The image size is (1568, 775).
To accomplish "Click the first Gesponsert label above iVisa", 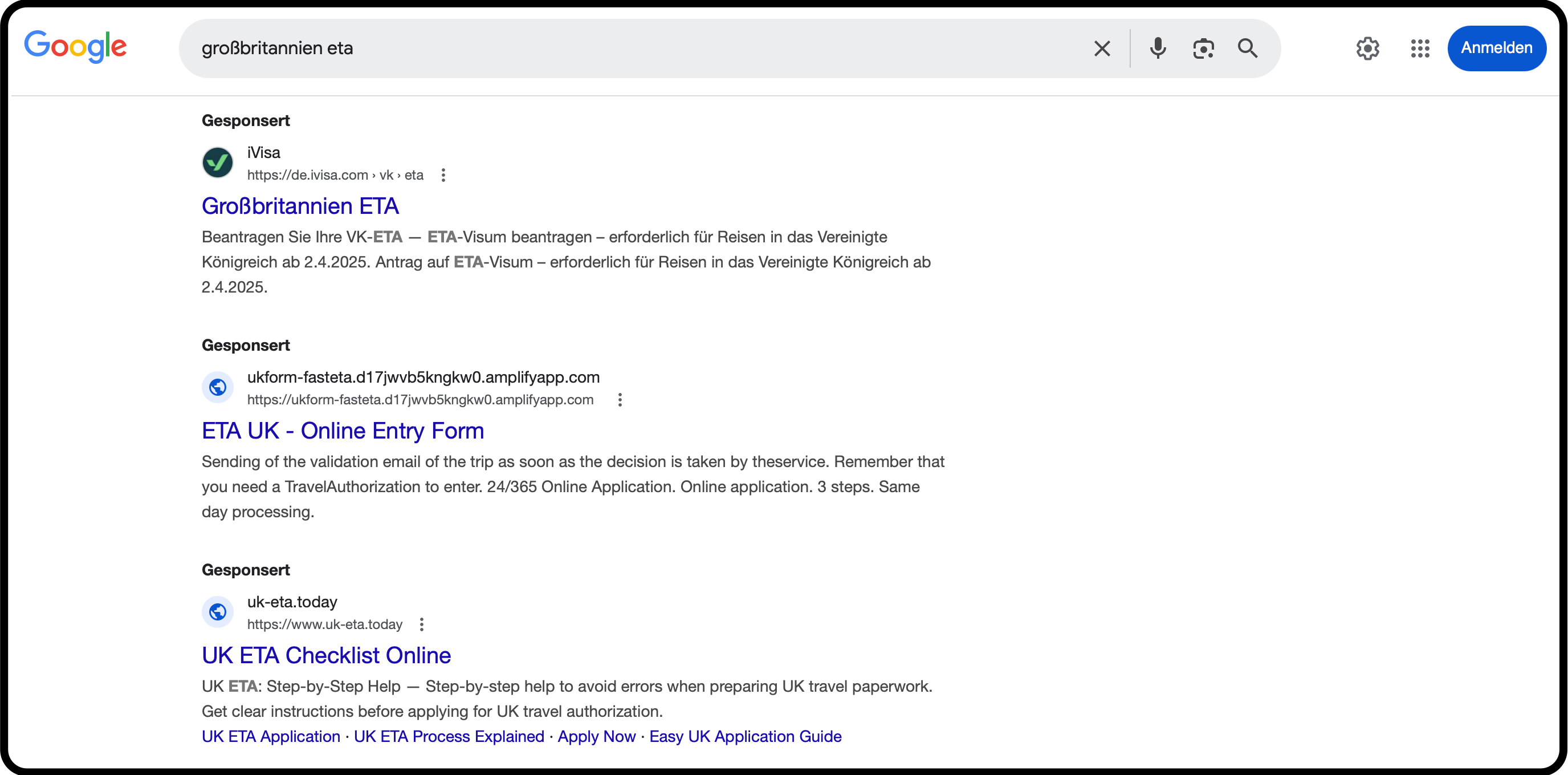I will 245,120.
